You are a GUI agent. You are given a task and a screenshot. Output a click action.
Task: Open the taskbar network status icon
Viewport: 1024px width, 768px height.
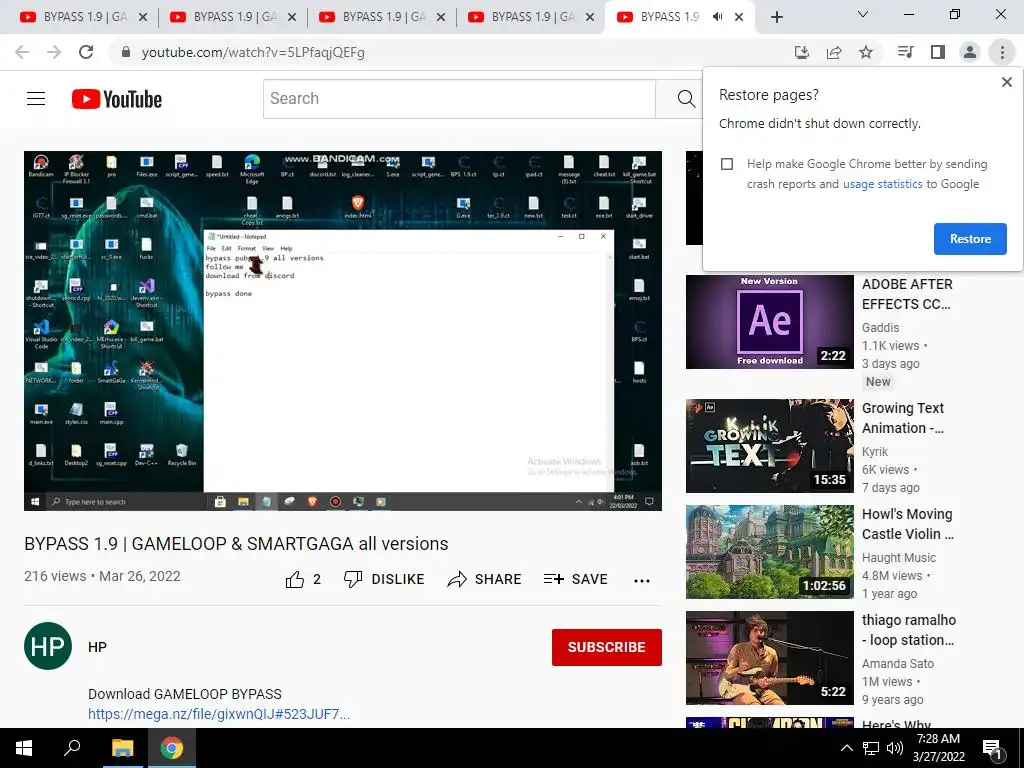pos(871,748)
